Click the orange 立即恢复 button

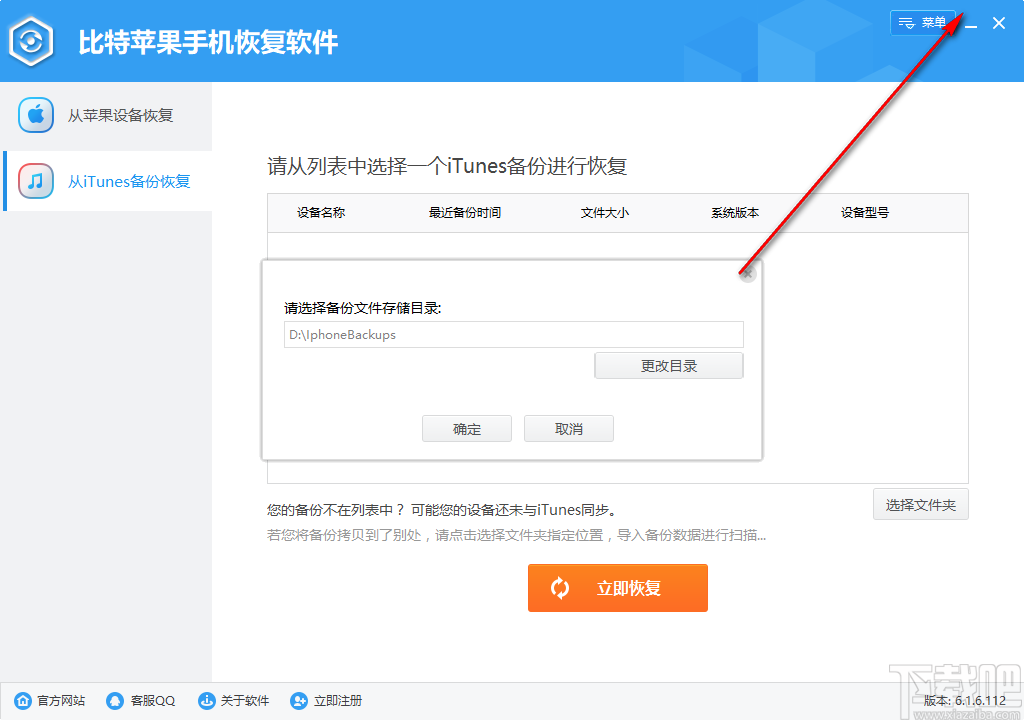coord(618,588)
